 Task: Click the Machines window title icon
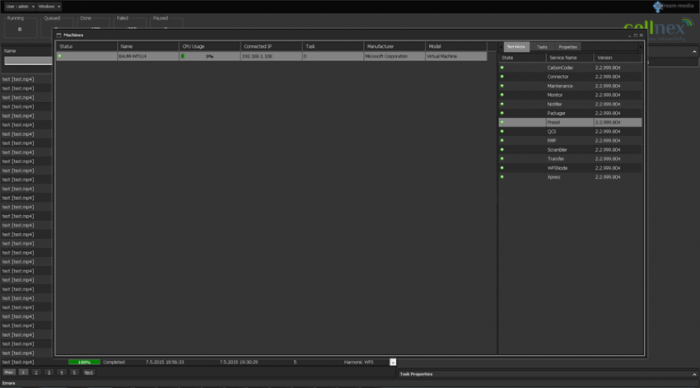59,35
